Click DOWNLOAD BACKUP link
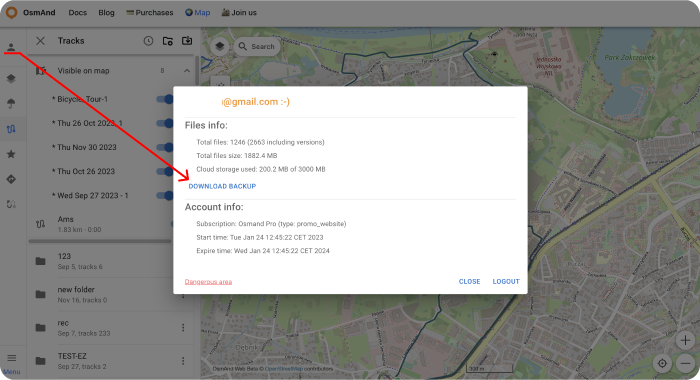The width and height of the screenshot is (700, 380). (222, 186)
